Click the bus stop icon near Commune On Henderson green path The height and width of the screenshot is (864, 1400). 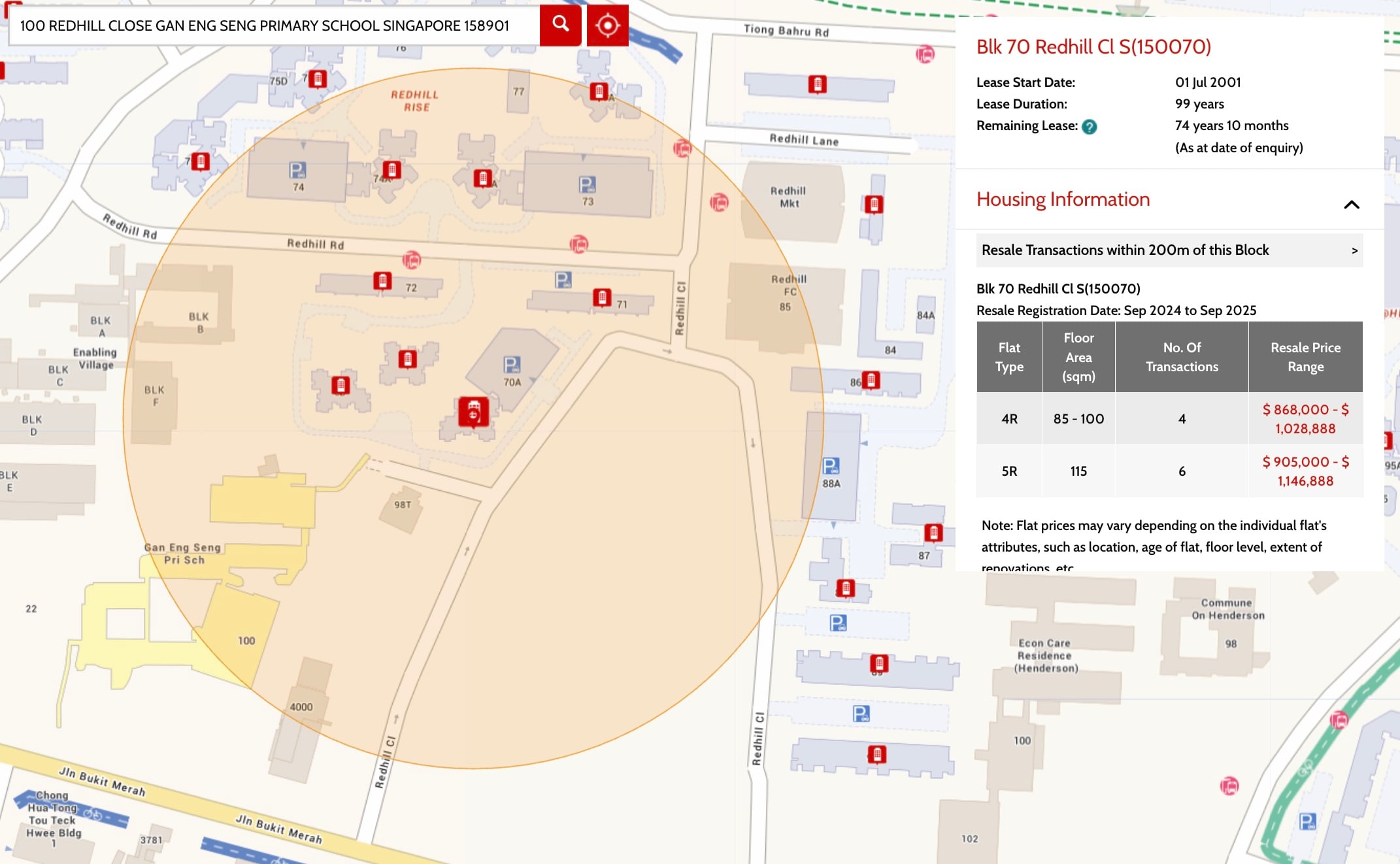click(x=1339, y=720)
